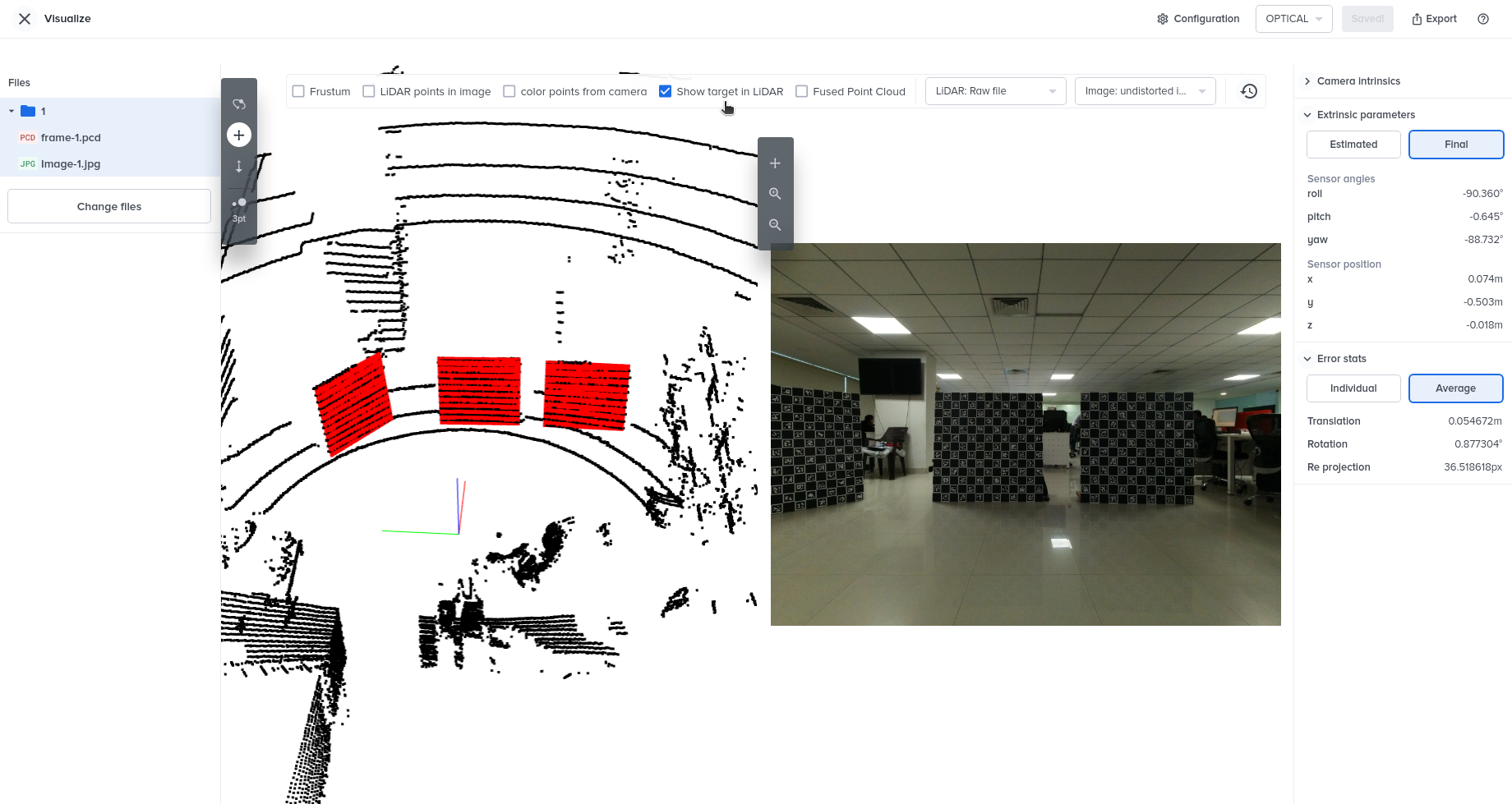Enable the Frustum checkbox

299,91
